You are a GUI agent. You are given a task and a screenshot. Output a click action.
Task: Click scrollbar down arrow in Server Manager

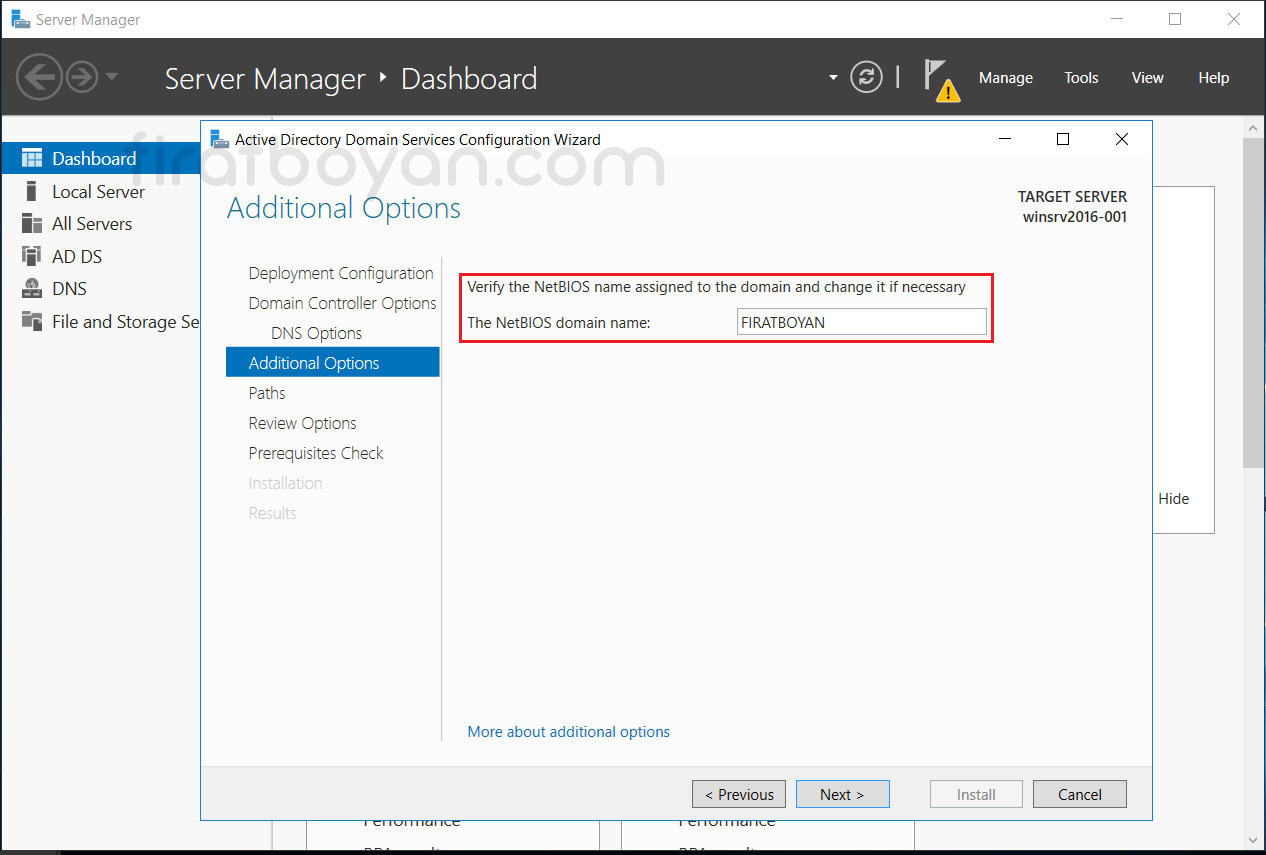pos(1254,838)
